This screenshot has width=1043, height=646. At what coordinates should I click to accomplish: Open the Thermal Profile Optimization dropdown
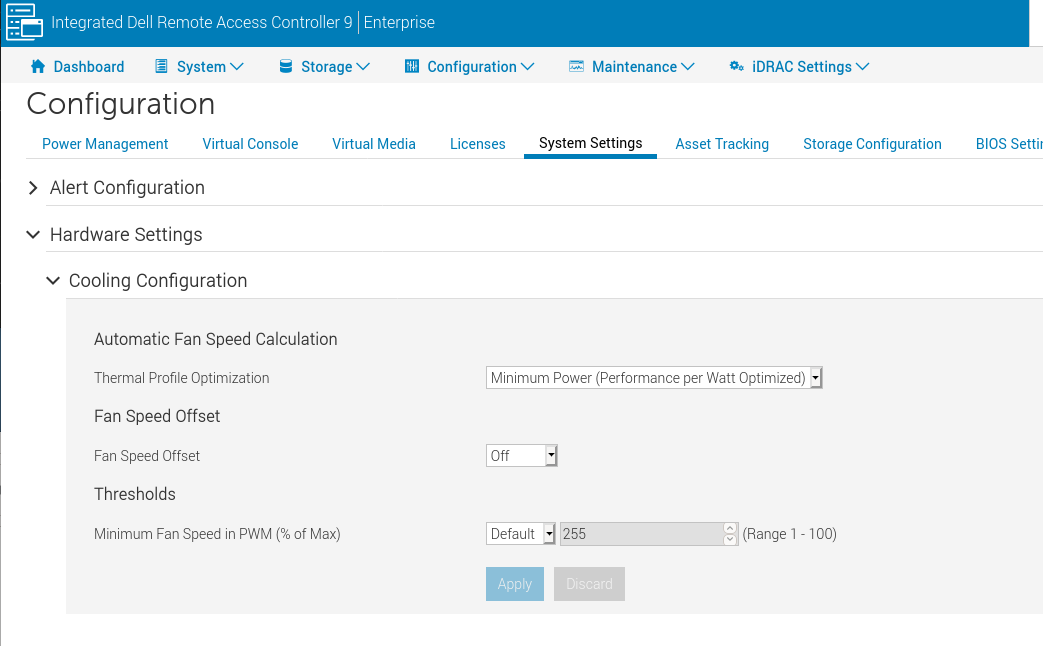coord(654,378)
